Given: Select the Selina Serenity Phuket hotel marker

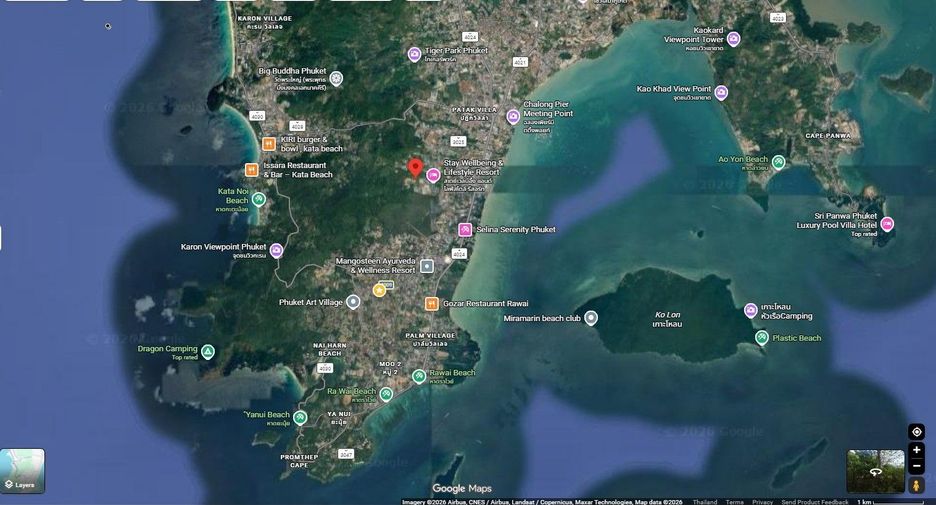Looking at the screenshot, I should 465,229.
